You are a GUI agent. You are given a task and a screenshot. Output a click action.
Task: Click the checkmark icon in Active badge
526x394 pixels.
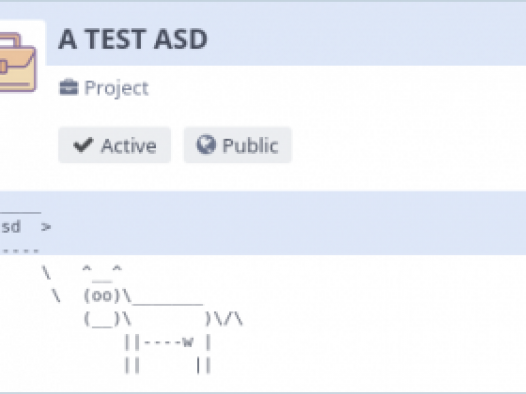[x=83, y=145]
